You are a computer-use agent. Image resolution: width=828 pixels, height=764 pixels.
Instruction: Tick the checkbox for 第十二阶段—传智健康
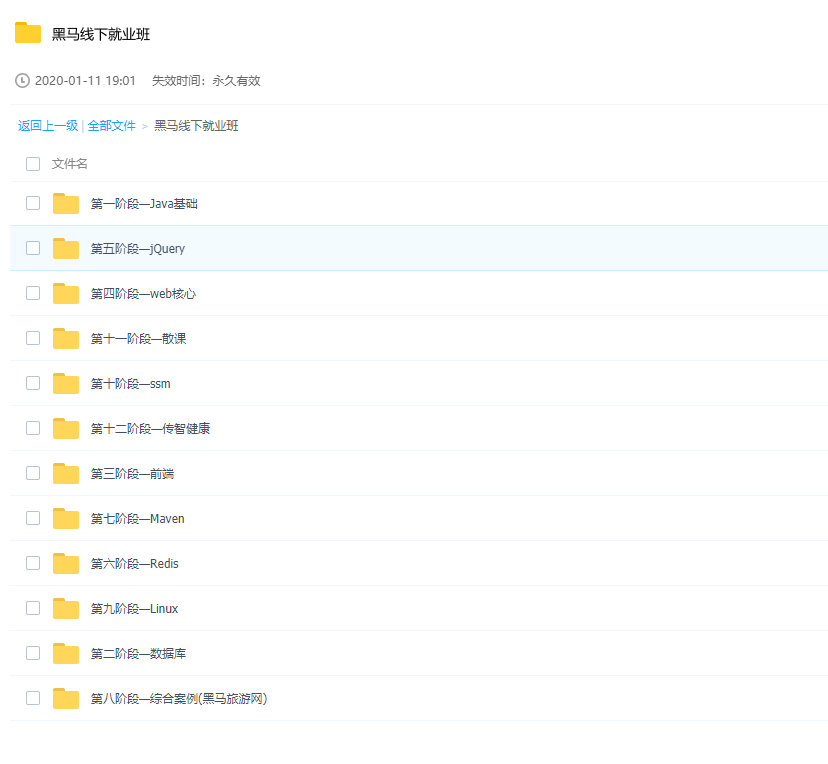point(33,428)
